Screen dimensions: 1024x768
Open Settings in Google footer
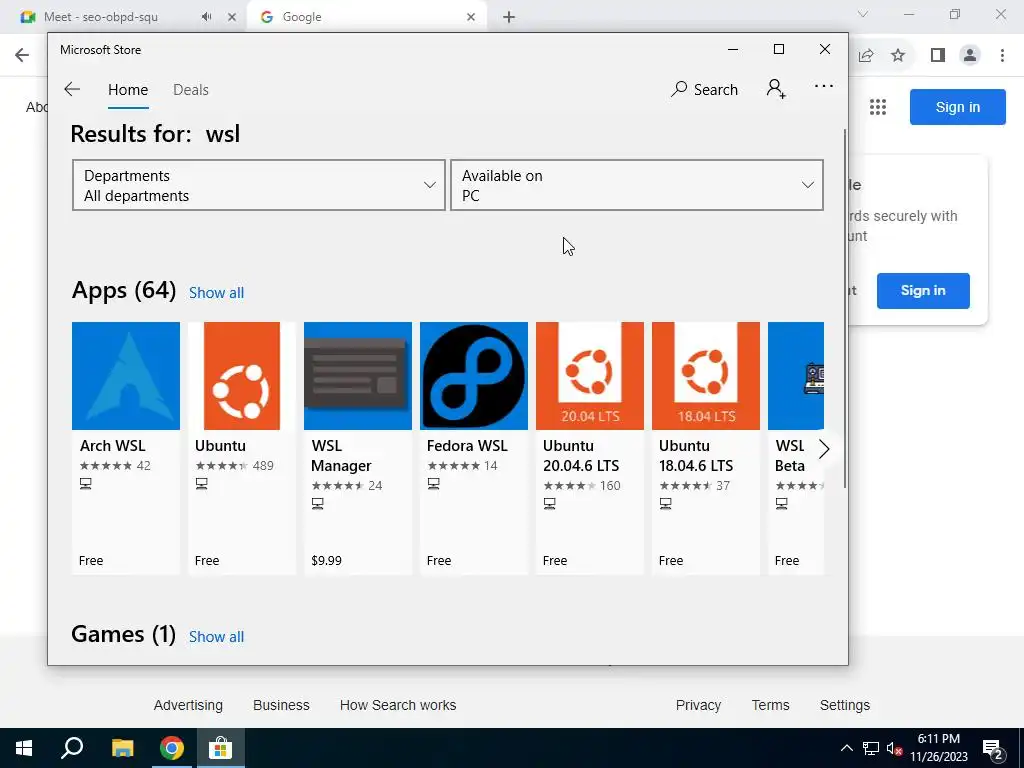tap(844, 705)
